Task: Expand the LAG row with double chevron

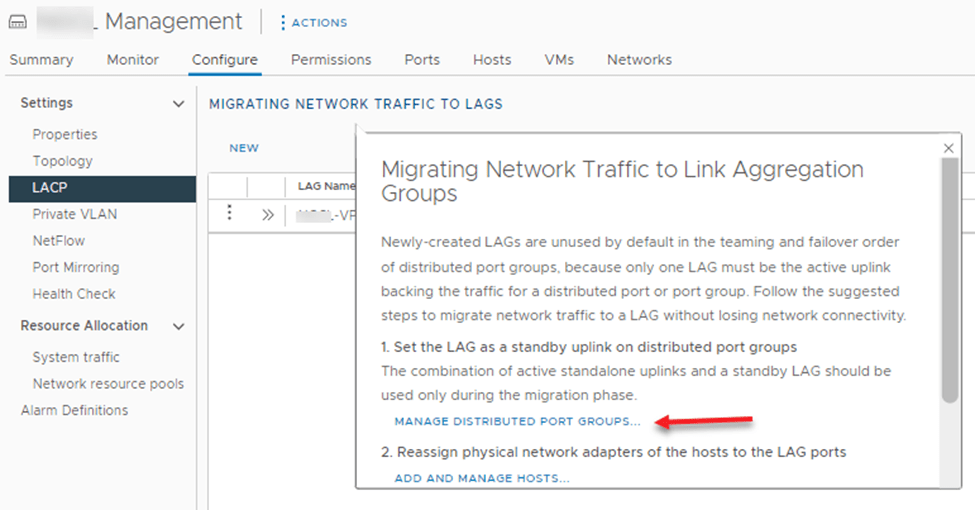Action: coord(268,214)
